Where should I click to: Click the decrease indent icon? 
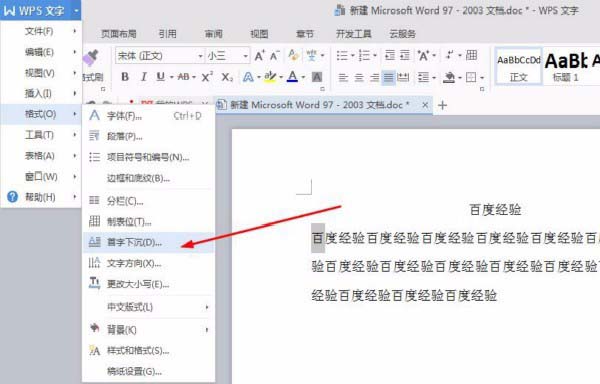pos(390,55)
